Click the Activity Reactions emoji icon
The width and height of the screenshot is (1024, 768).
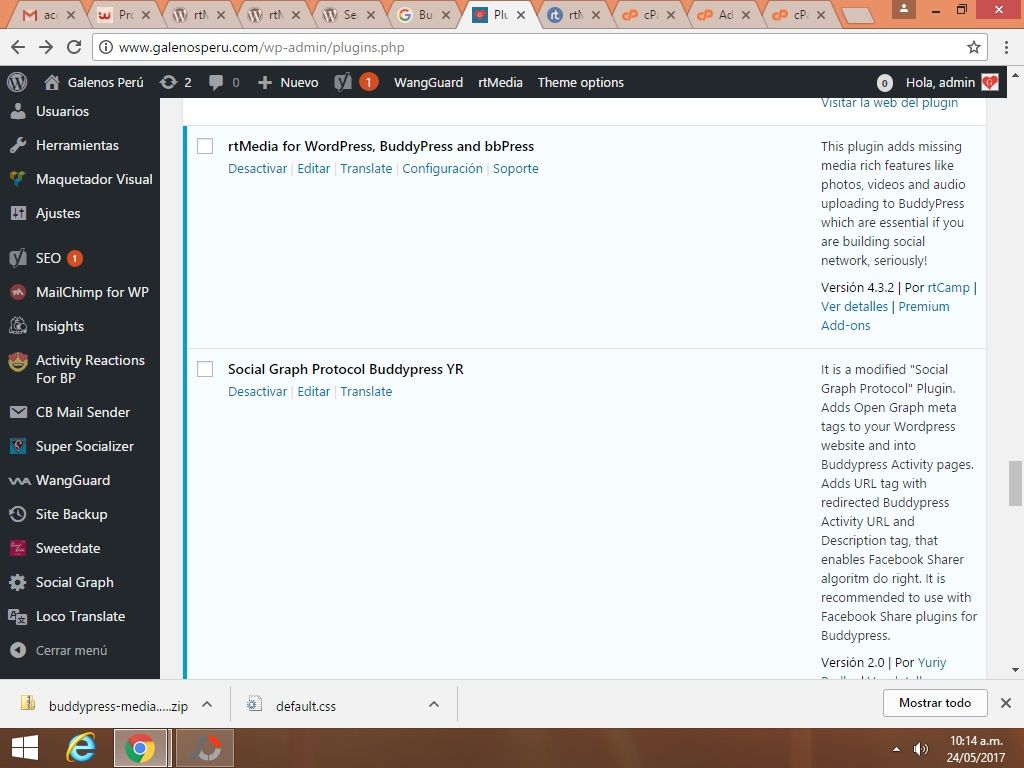(18, 361)
